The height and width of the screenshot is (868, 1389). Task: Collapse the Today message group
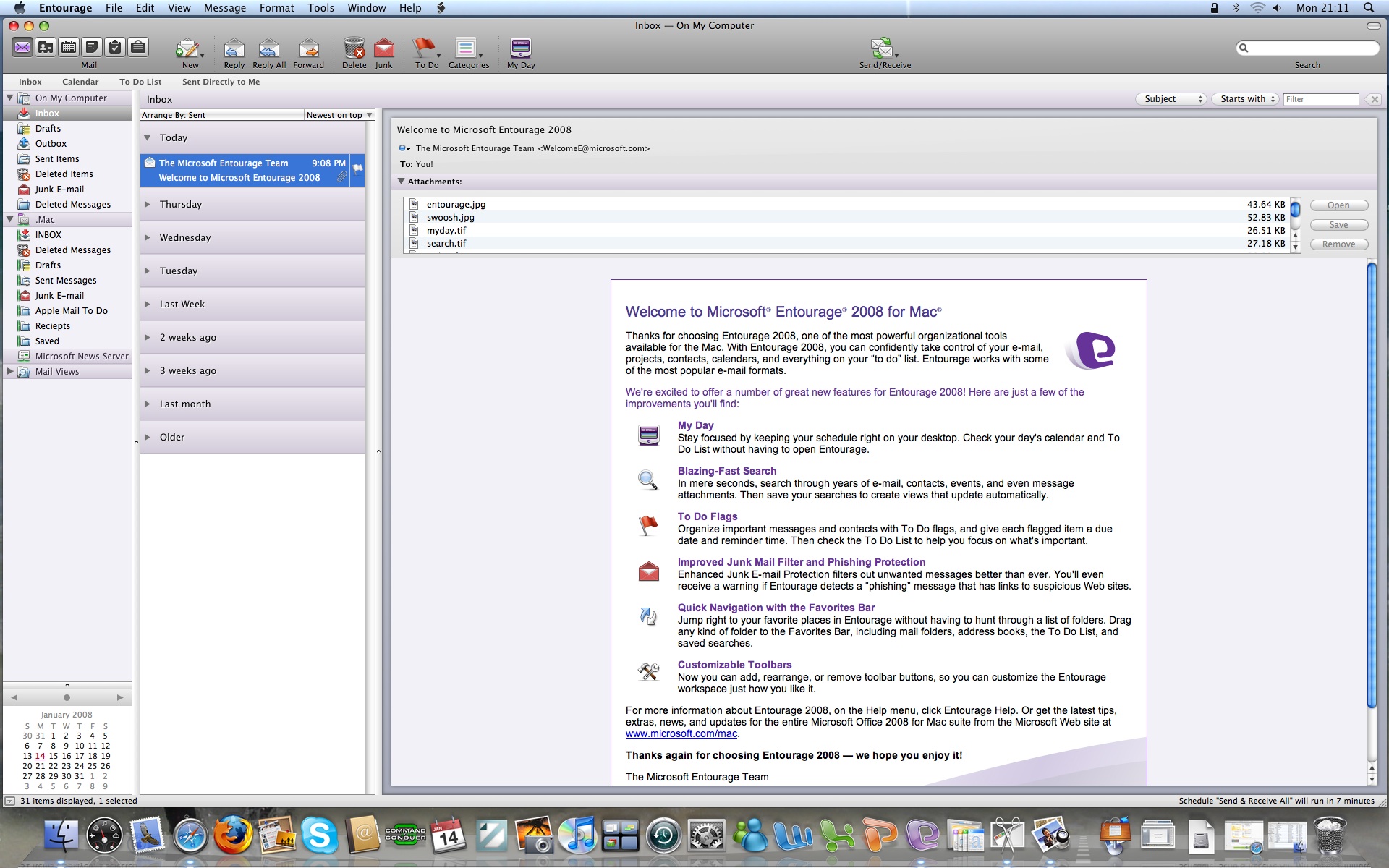[147, 137]
